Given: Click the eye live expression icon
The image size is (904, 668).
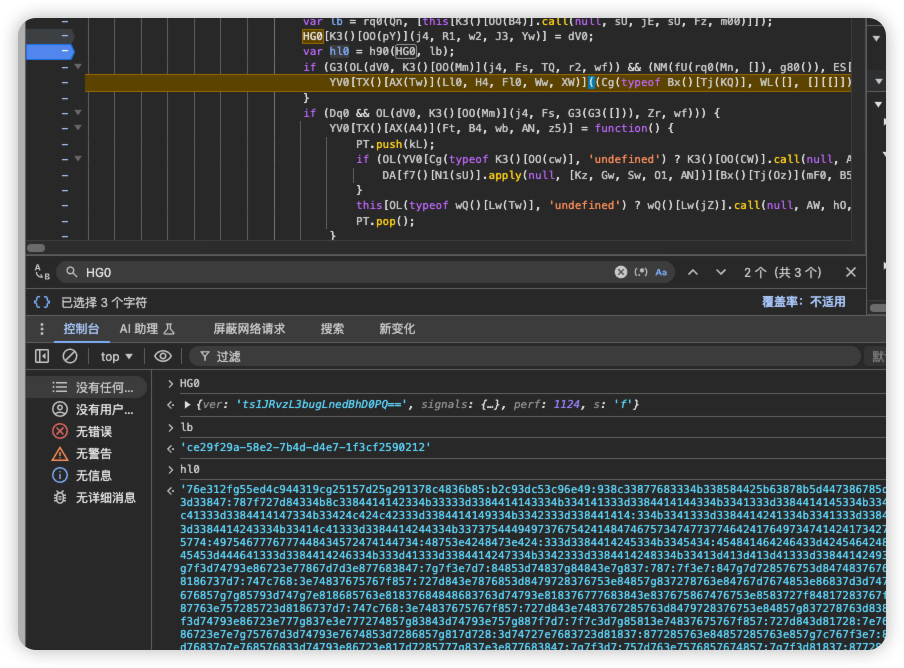Looking at the screenshot, I should (163, 356).
